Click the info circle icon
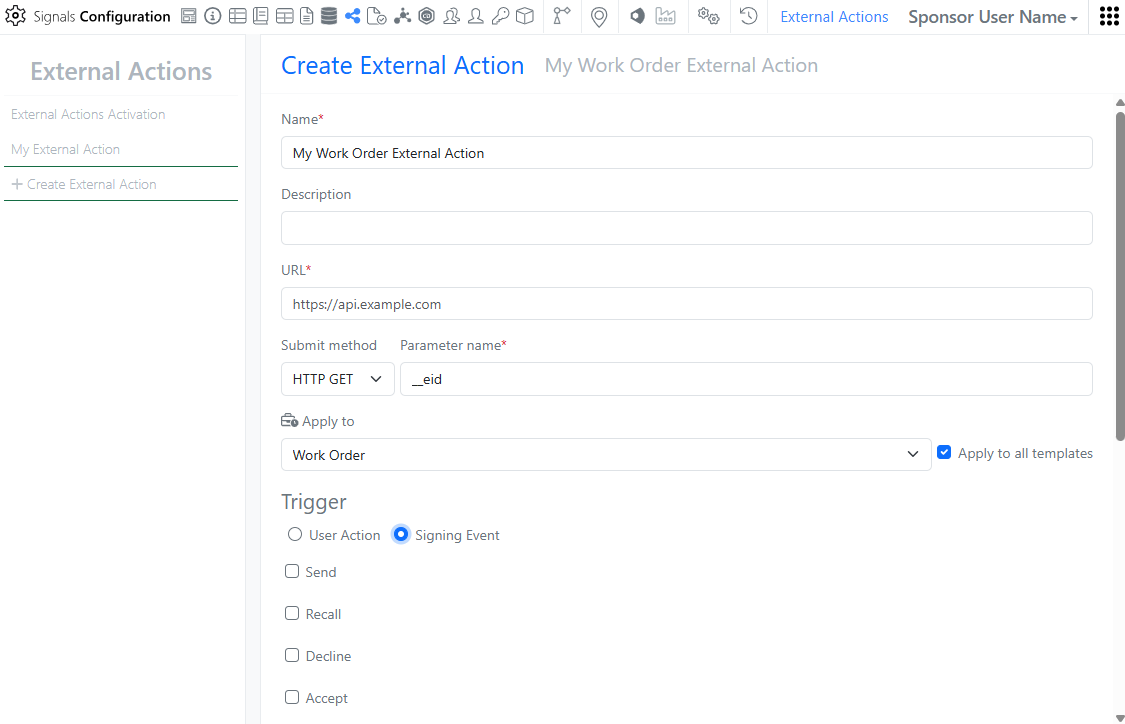The height and width of the screenshot is (724, 1125). tap(212, 16)
